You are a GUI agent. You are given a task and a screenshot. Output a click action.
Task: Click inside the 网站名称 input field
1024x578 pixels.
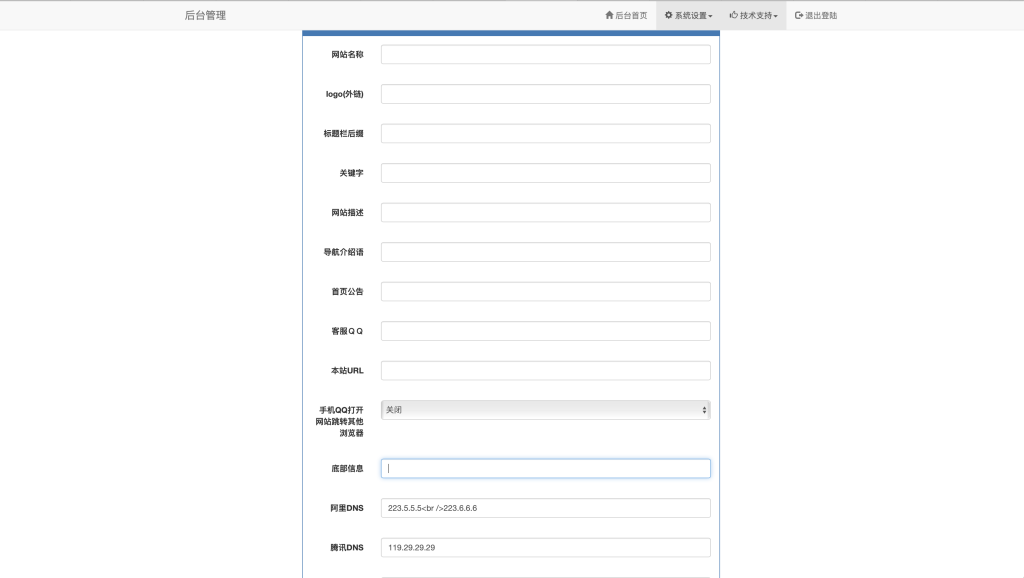coord(545,54)
